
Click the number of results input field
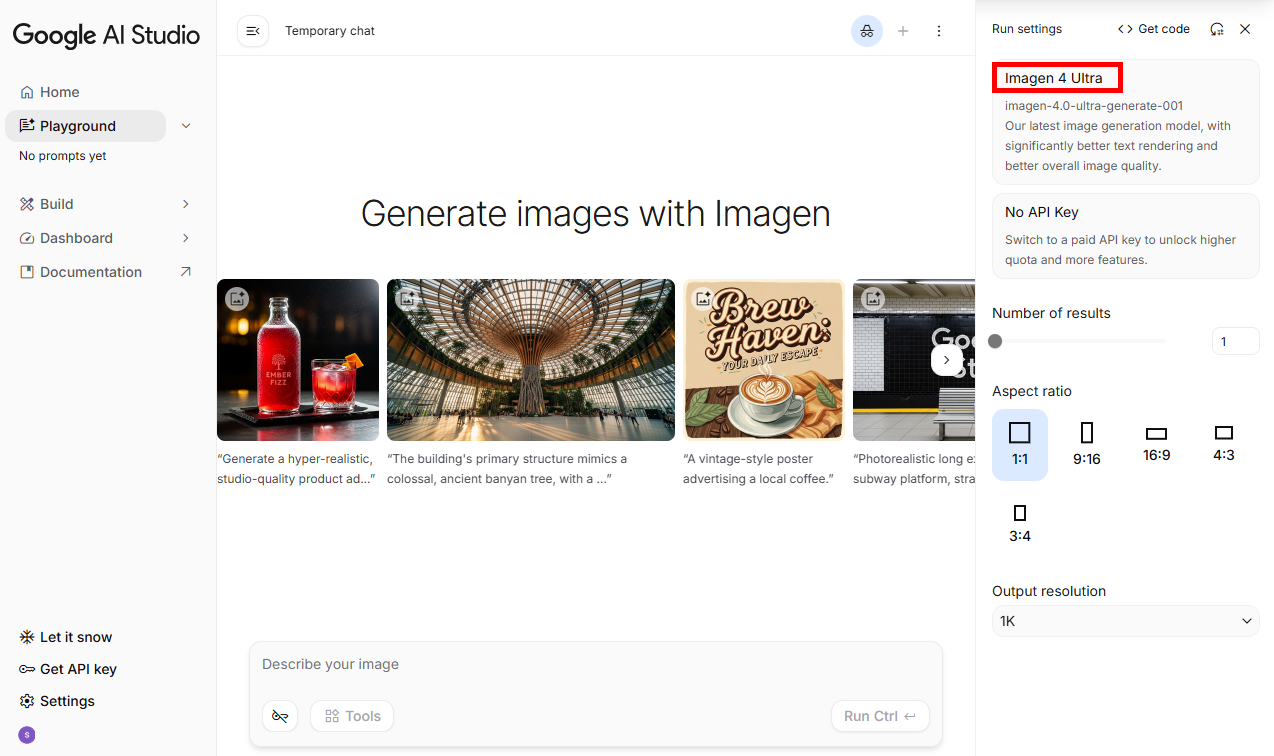point(1236,341)
